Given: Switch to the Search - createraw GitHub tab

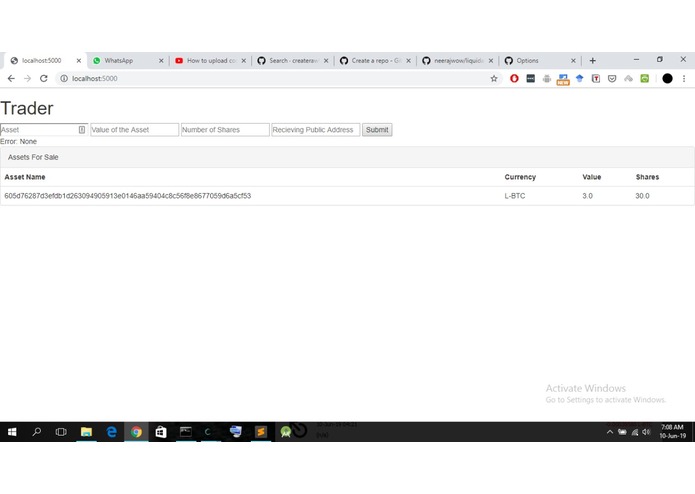Looking at the screenshot, I should [293, 61].
